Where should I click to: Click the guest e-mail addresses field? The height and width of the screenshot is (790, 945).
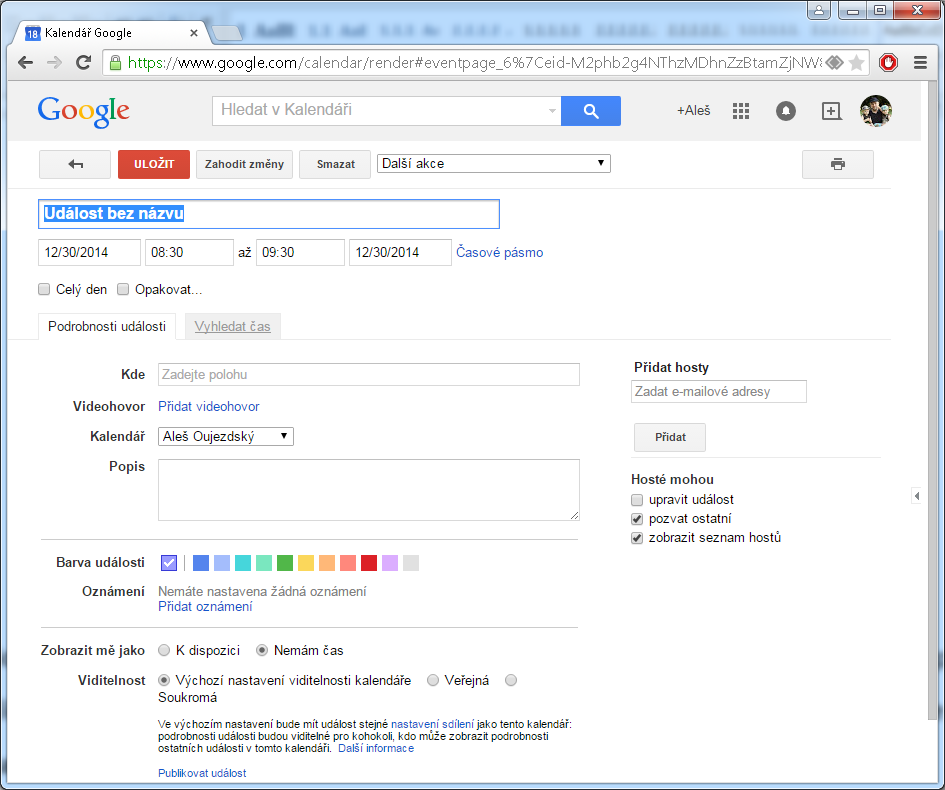(718, 391)
